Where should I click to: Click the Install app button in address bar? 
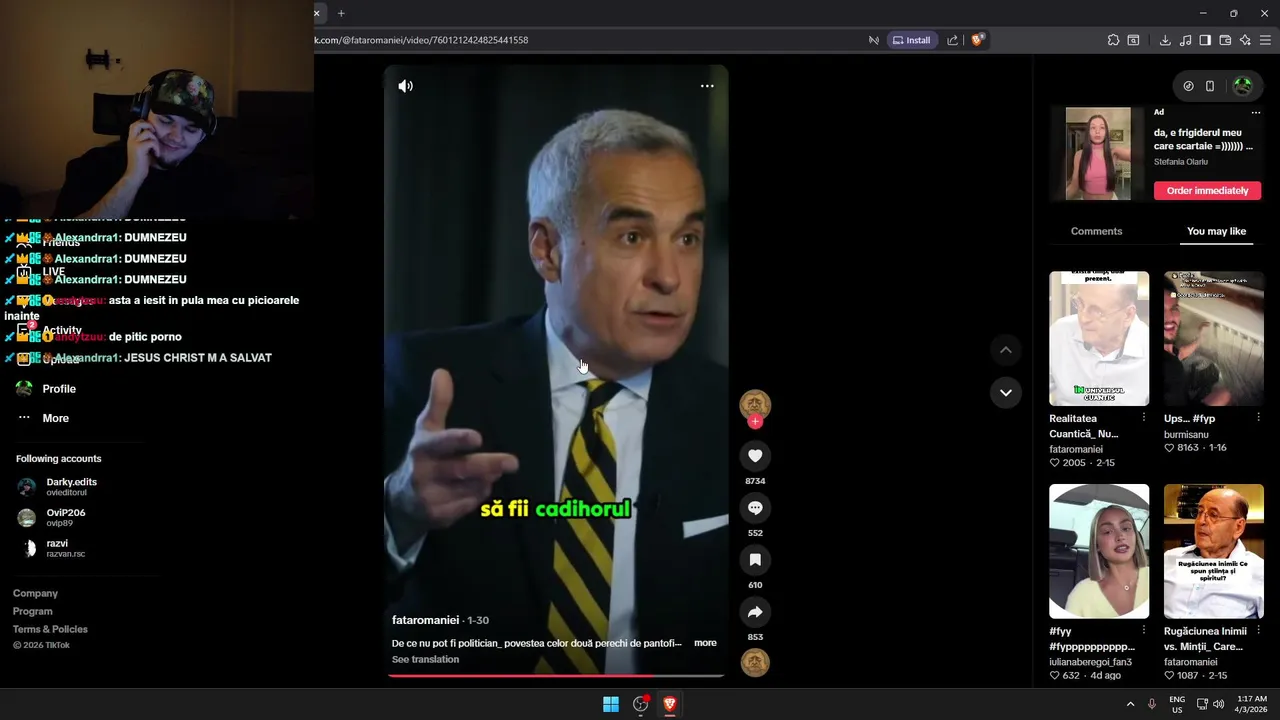point(912,40)
